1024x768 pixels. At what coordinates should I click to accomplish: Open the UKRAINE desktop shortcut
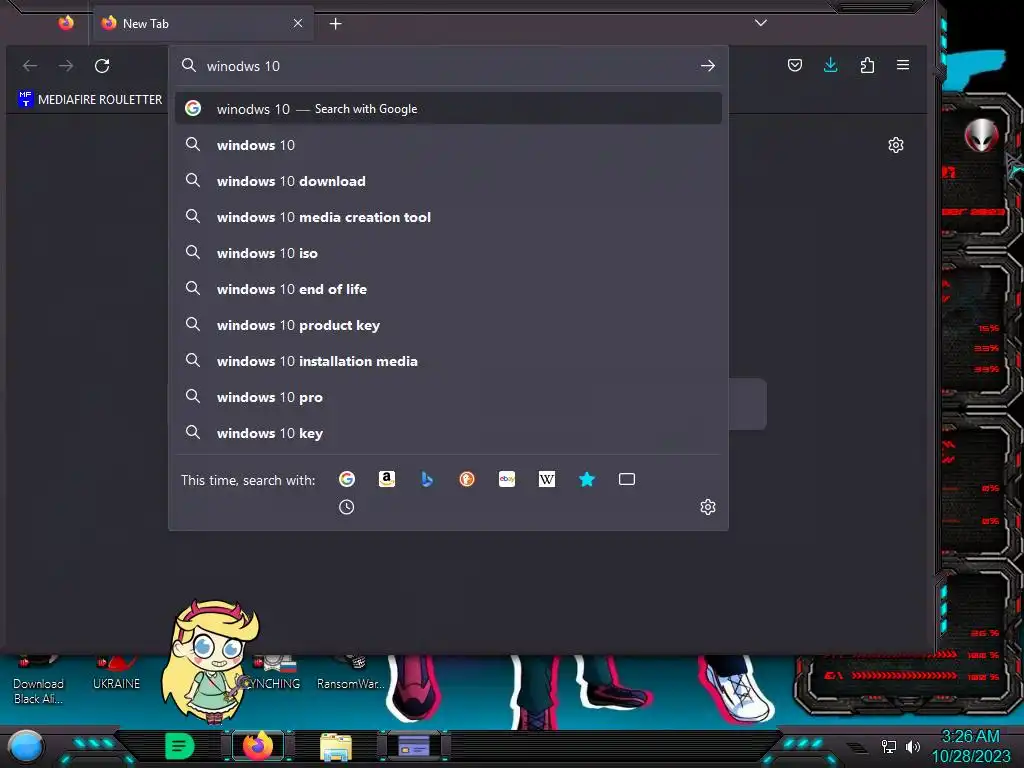[116, 675]
